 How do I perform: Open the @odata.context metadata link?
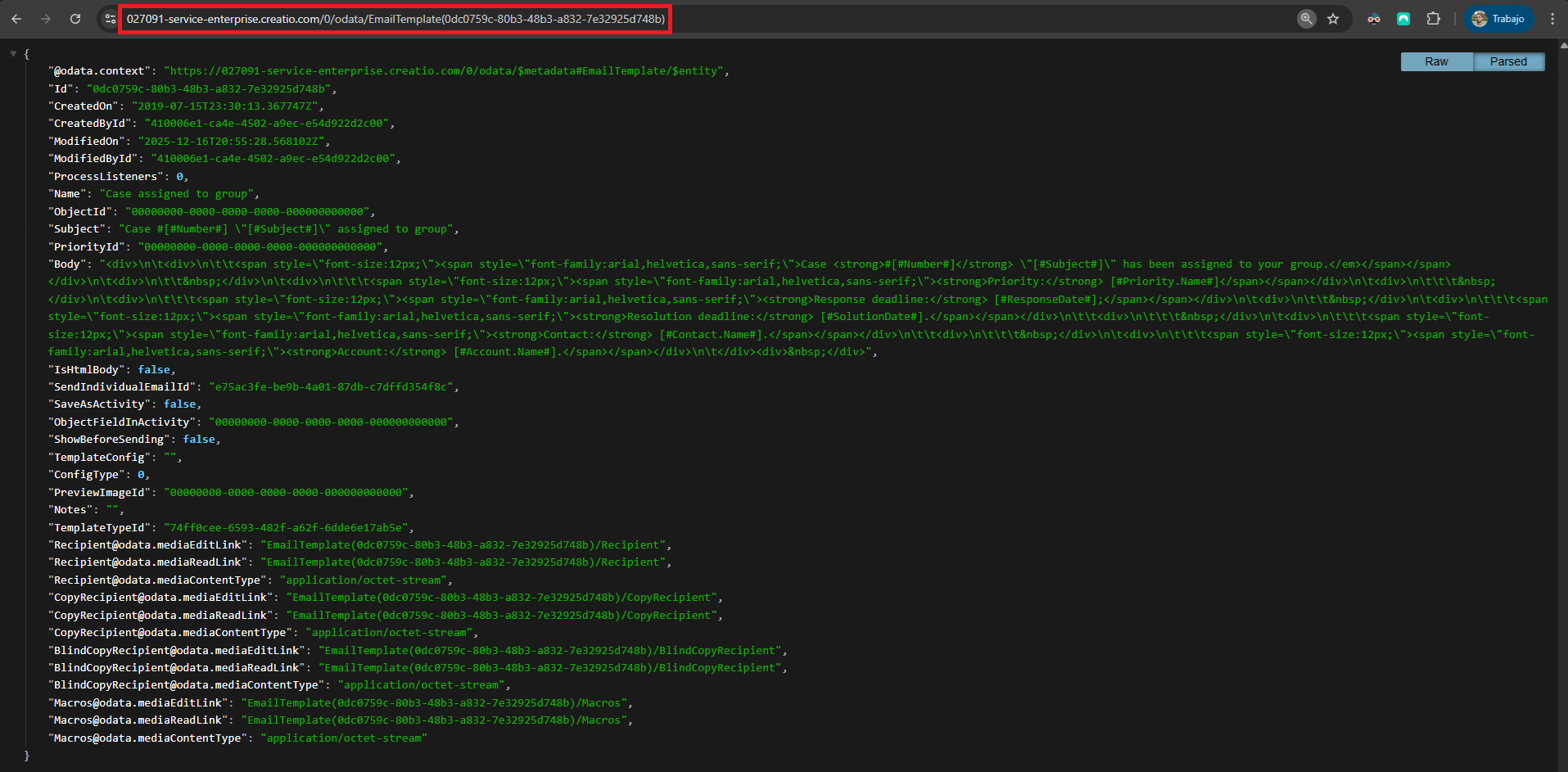tap(445, 71)
